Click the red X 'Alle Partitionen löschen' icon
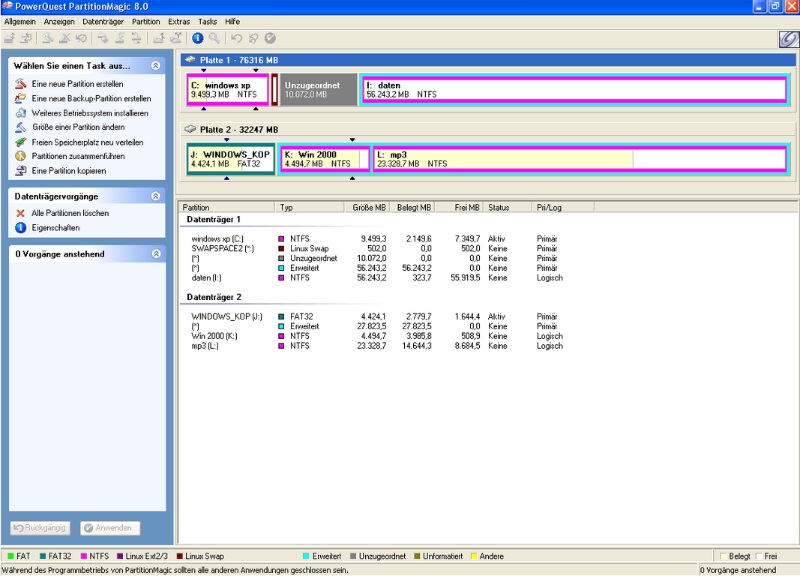The image size is (800, 576). click(x=21, y=213)
